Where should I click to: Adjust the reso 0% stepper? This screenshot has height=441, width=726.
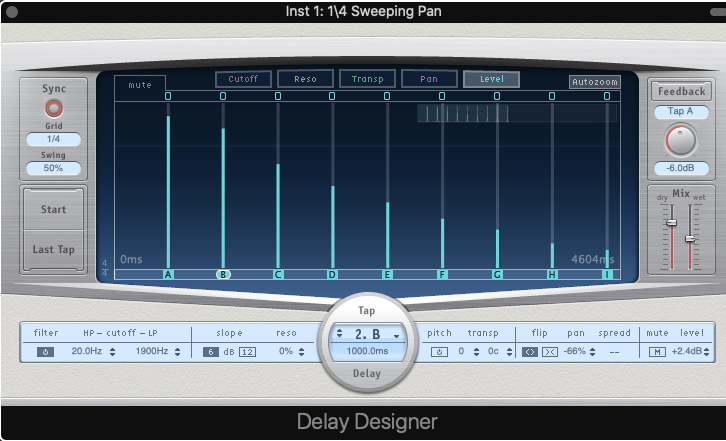pyautogui.click(x=301, y=352)
